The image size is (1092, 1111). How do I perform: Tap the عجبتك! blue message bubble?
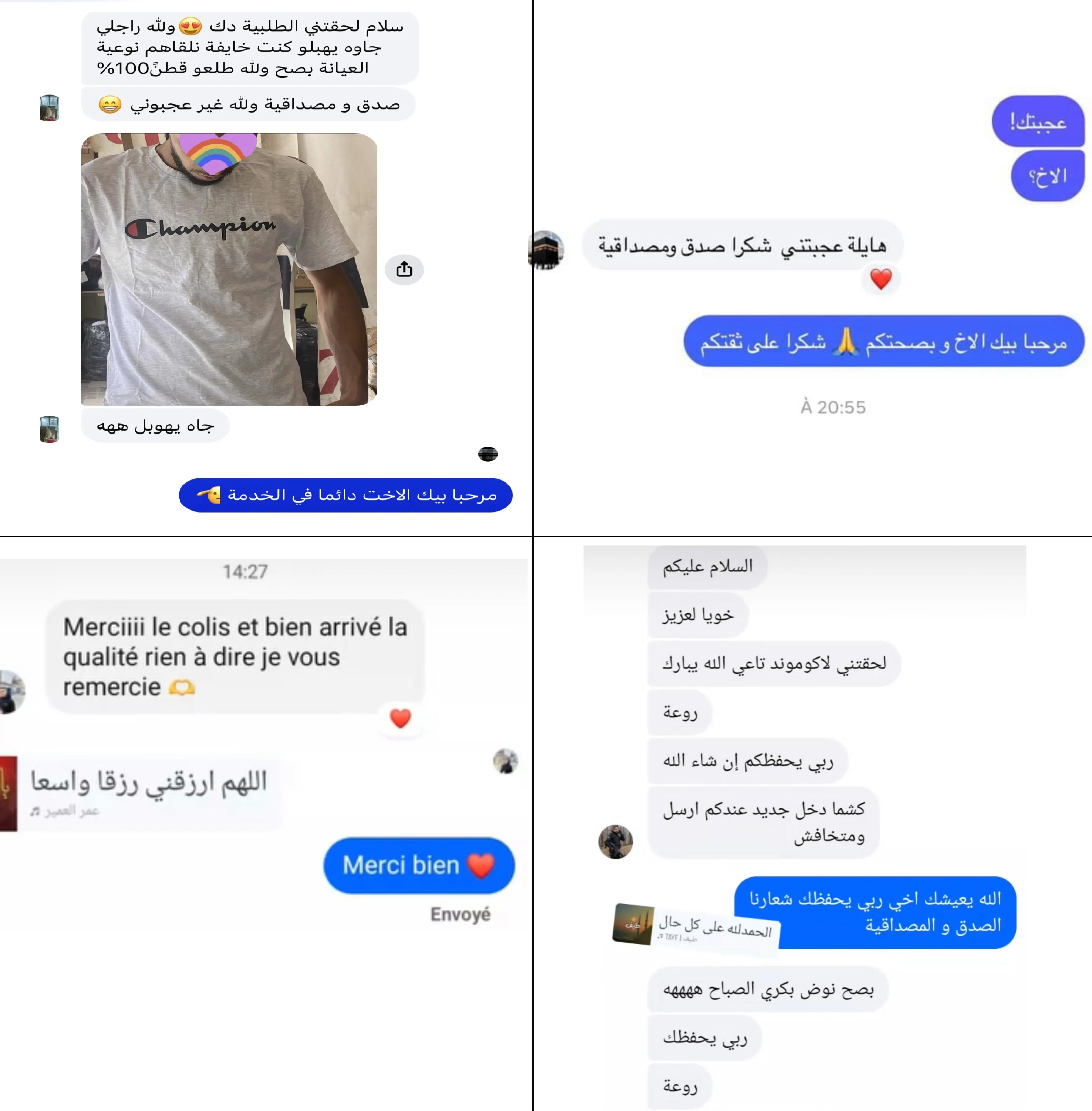(x=1038, y=121)
